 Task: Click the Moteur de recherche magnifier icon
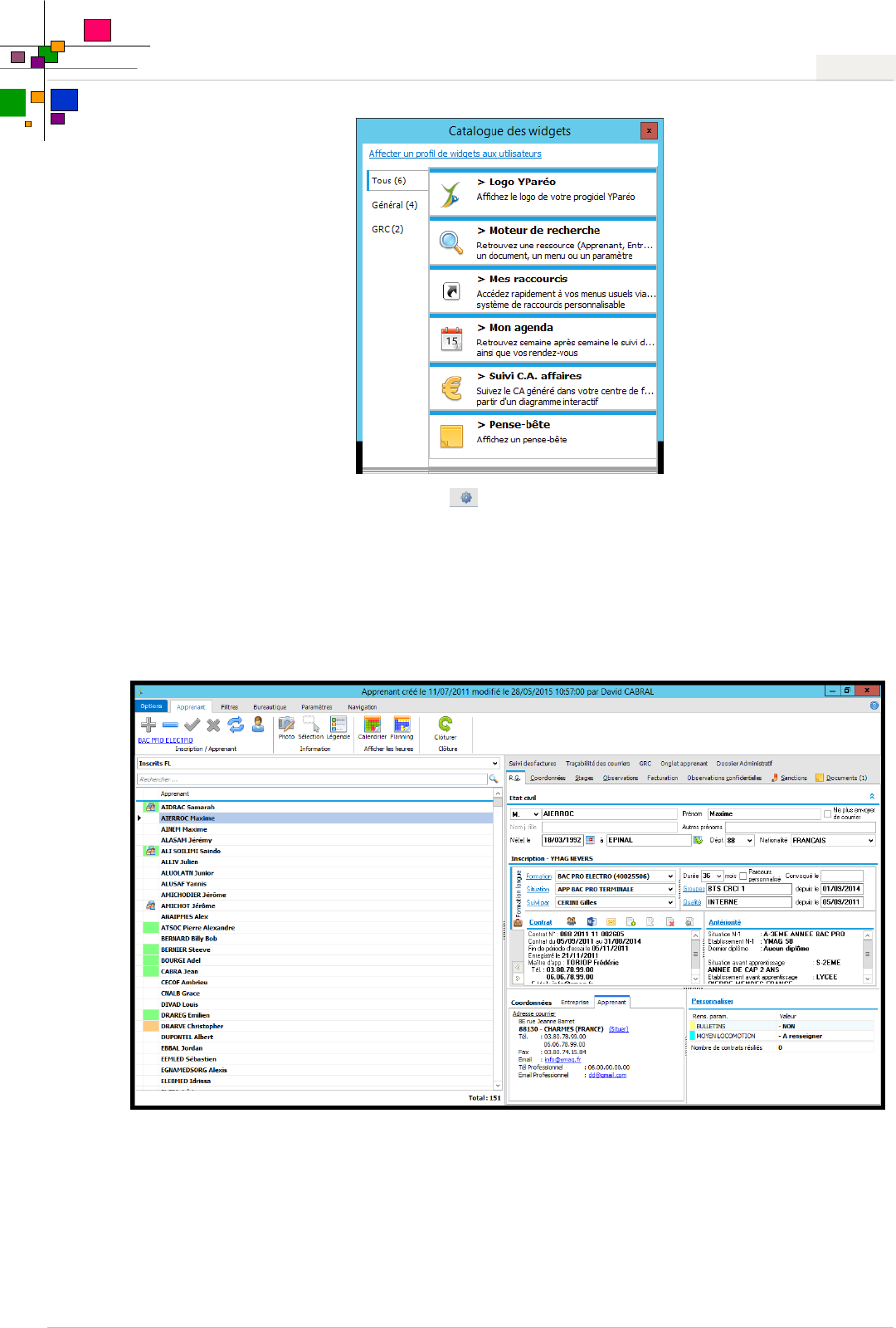450,242
